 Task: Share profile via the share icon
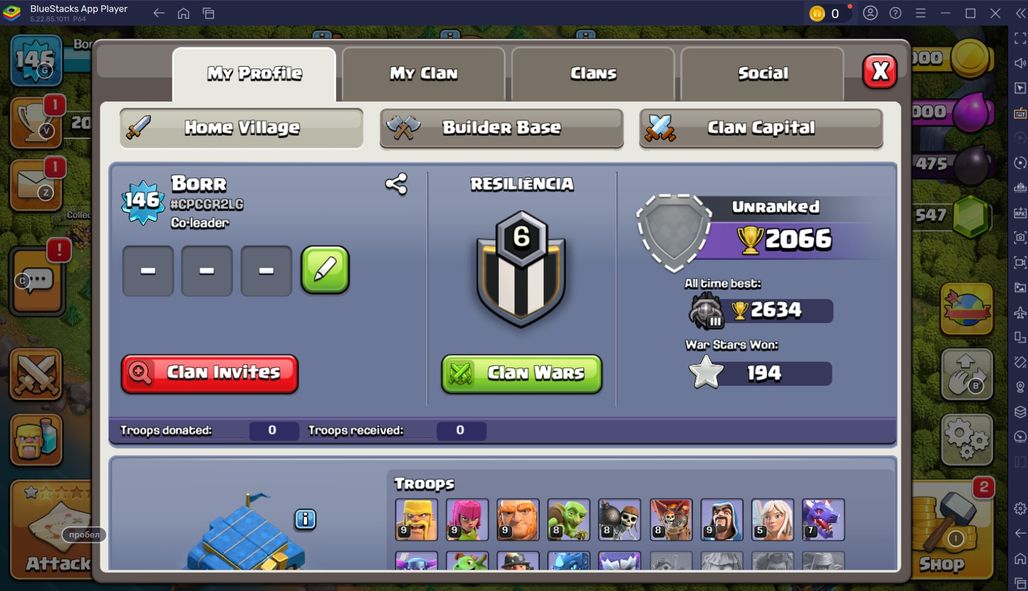coord(396,184)
